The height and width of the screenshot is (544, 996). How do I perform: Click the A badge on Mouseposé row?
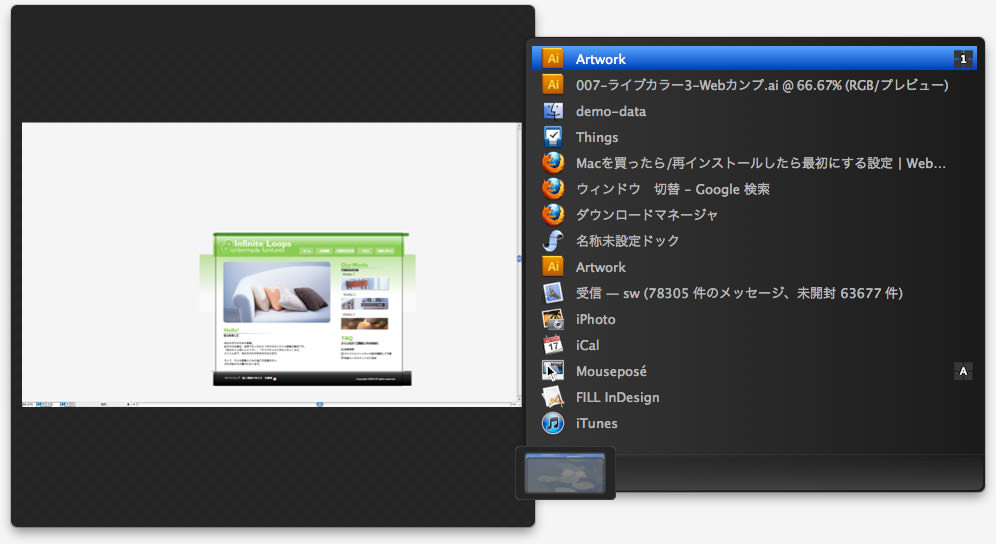tap(963, 371)
